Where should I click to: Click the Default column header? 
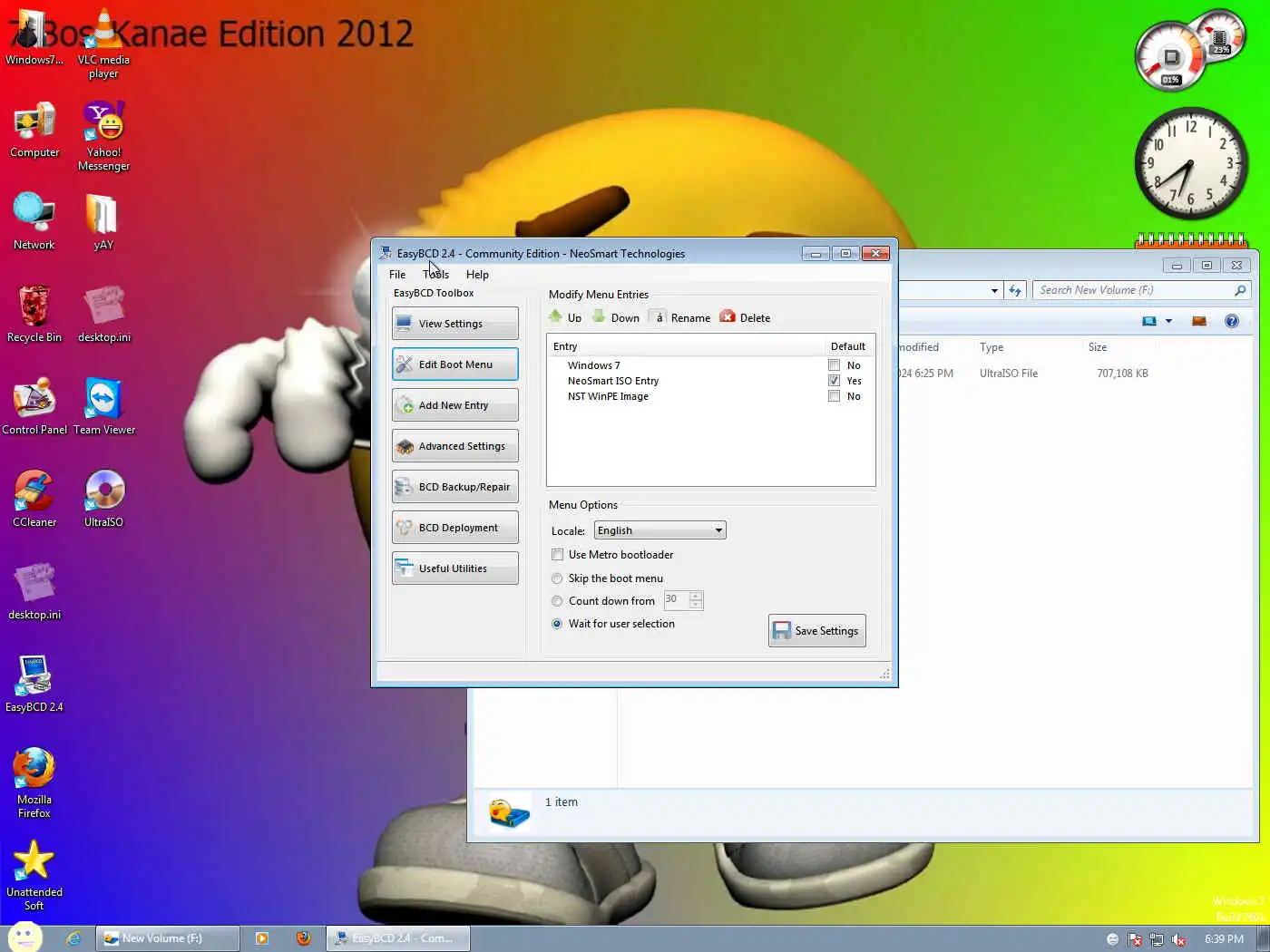tap(848, 346)
